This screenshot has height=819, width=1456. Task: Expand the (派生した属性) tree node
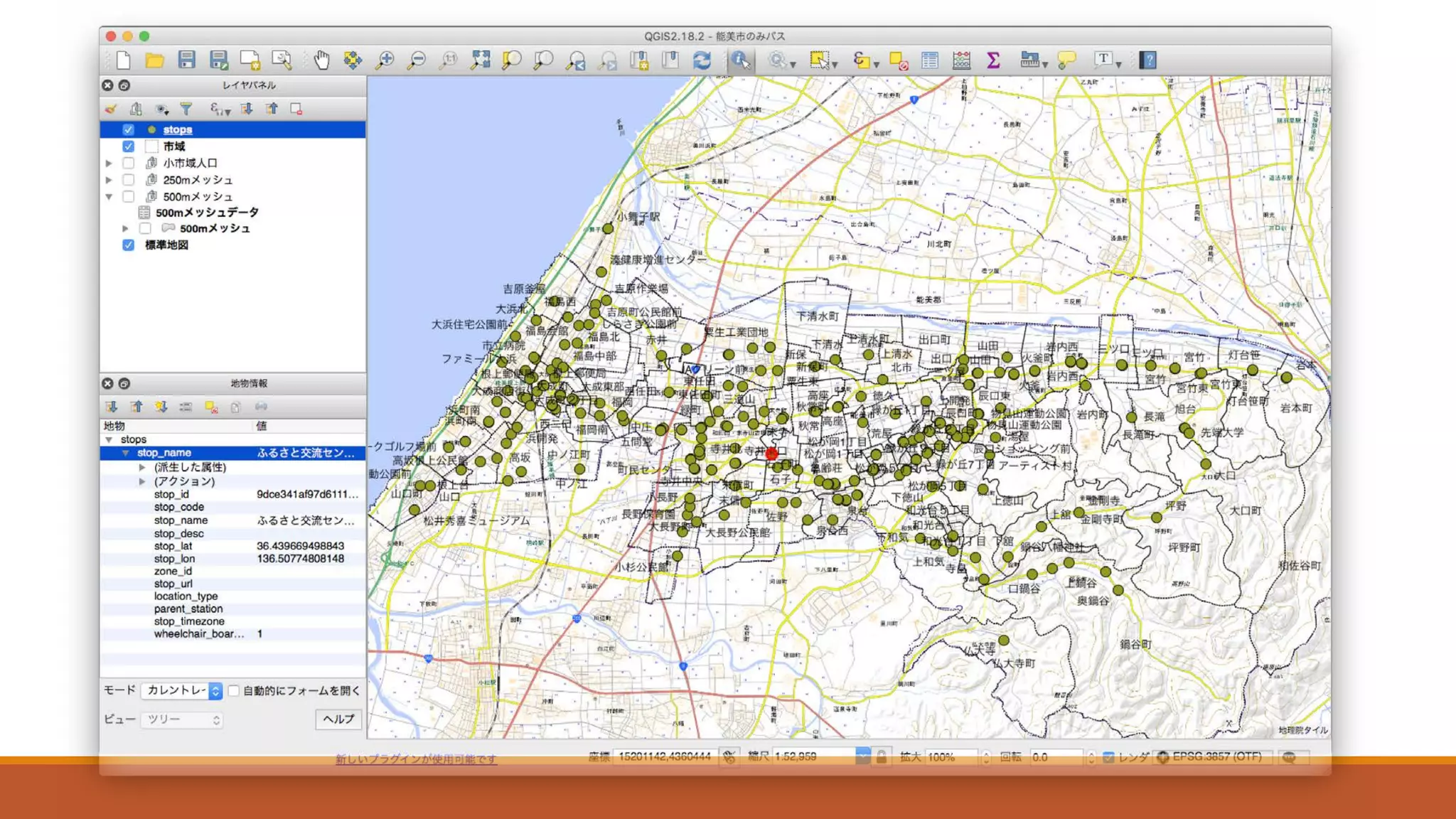point(142,467)
